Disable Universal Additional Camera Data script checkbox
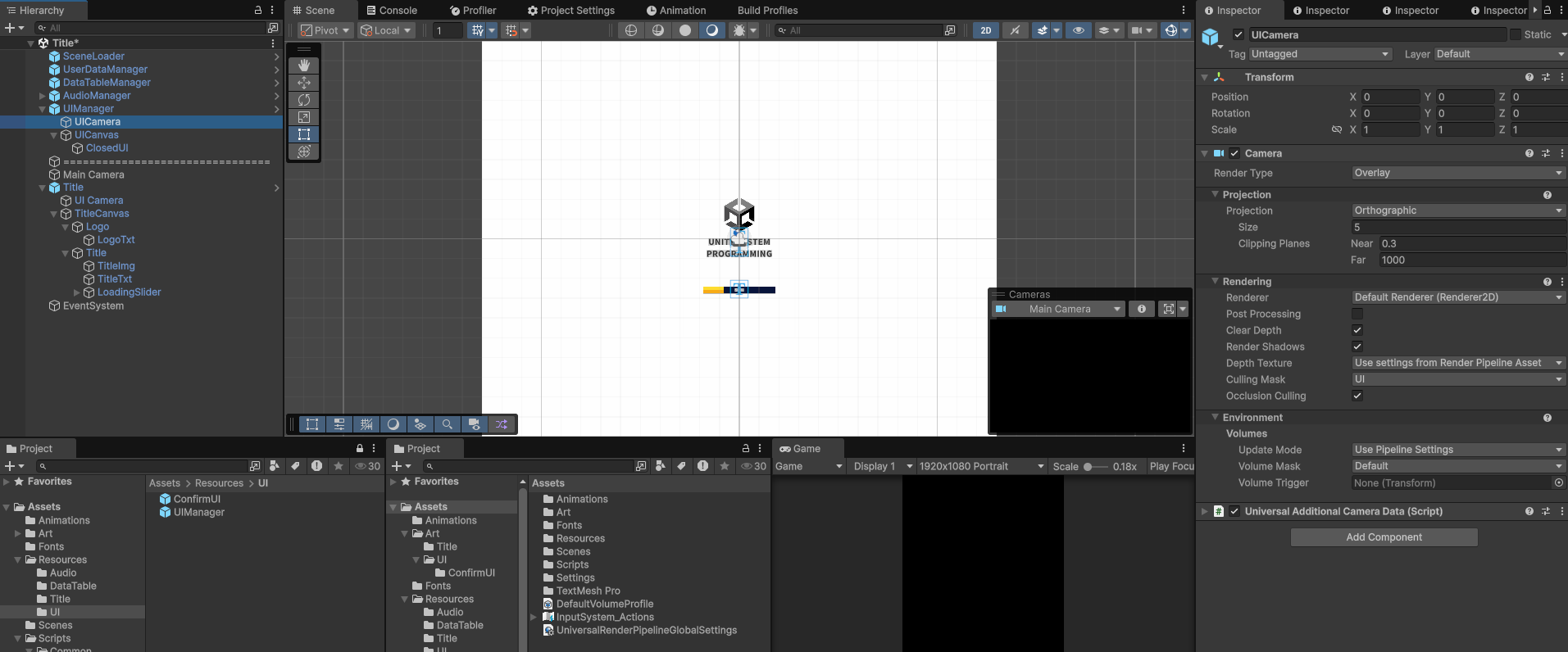The width and height of the screenshot is (1568, 652). [x=1234, y=511]
